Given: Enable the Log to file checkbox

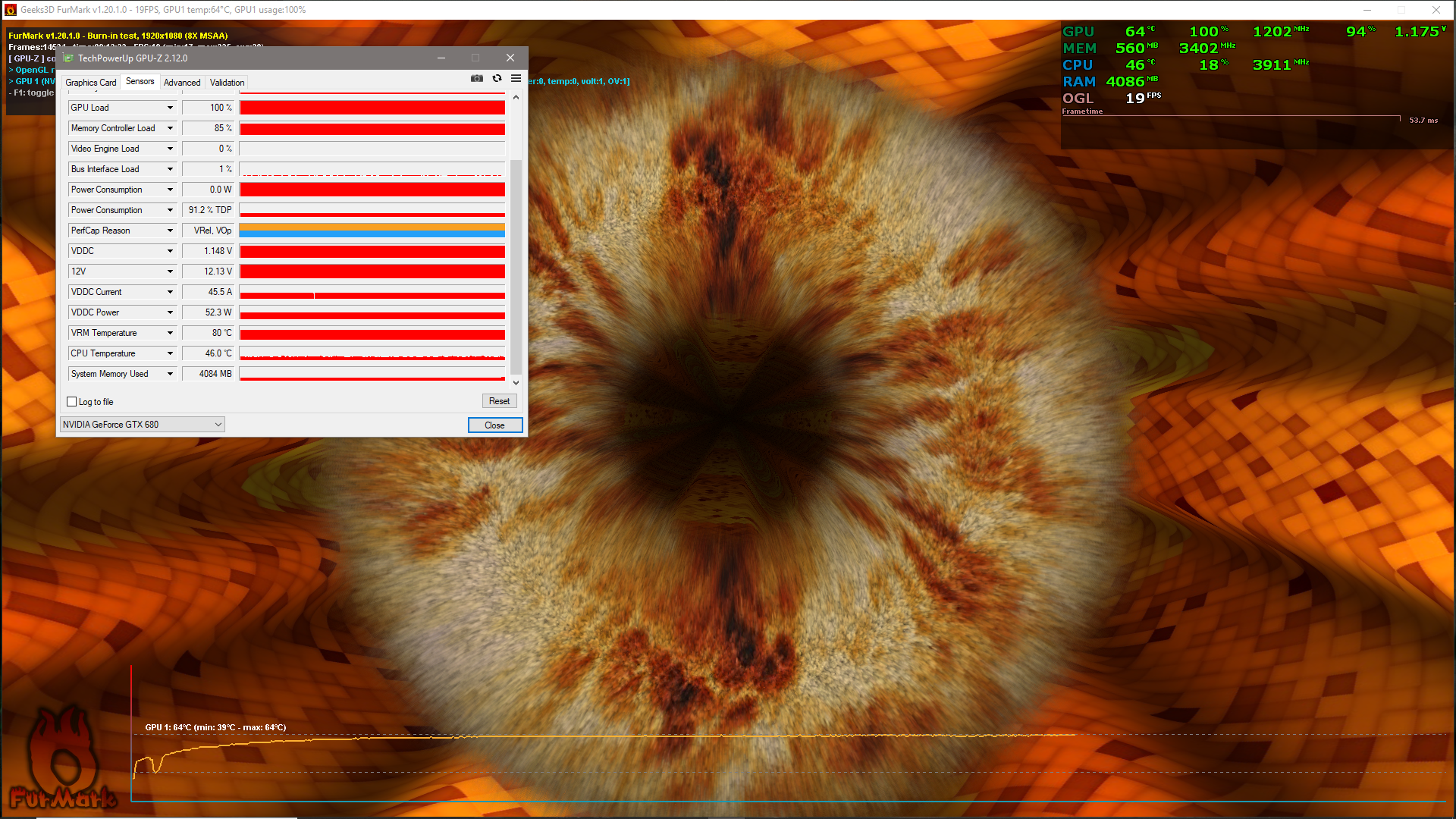Looking at the screenshot, I should coord(72,402).
